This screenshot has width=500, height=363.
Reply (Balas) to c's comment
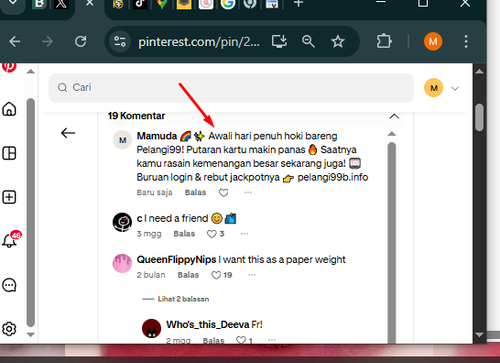(x=184, y=234)
